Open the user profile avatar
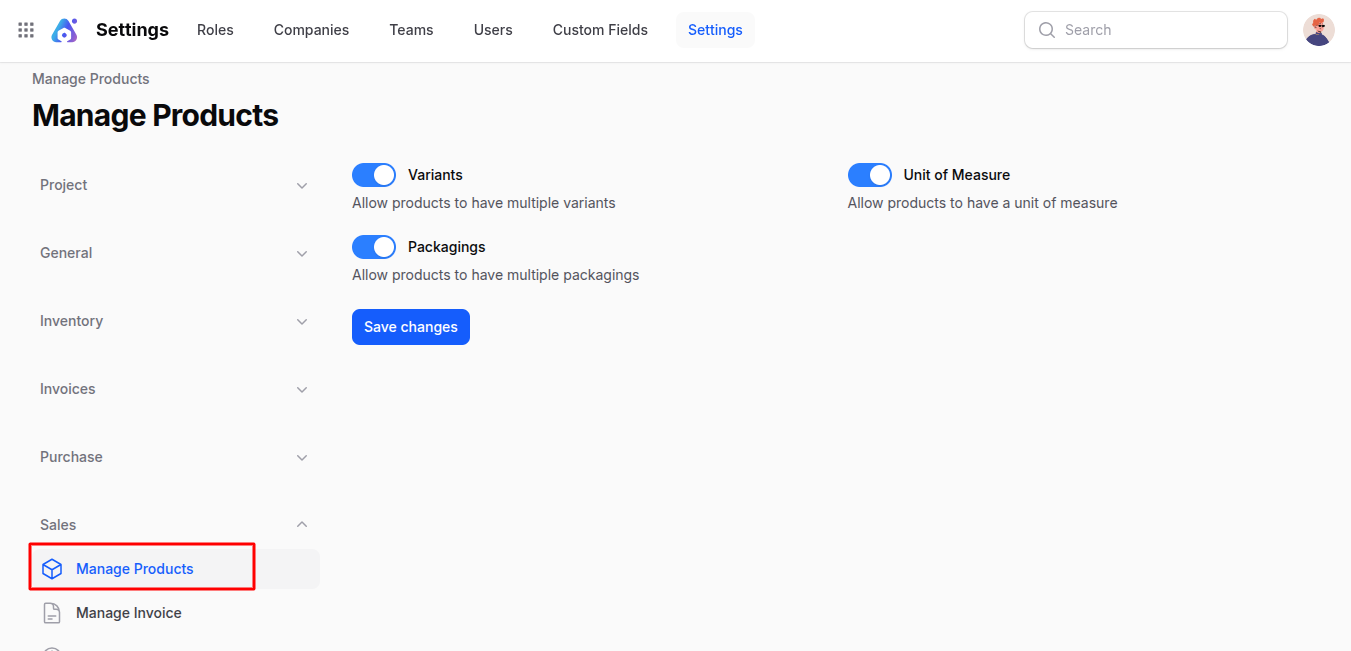Screen dimensions: 1351x651 point(1318,29)
